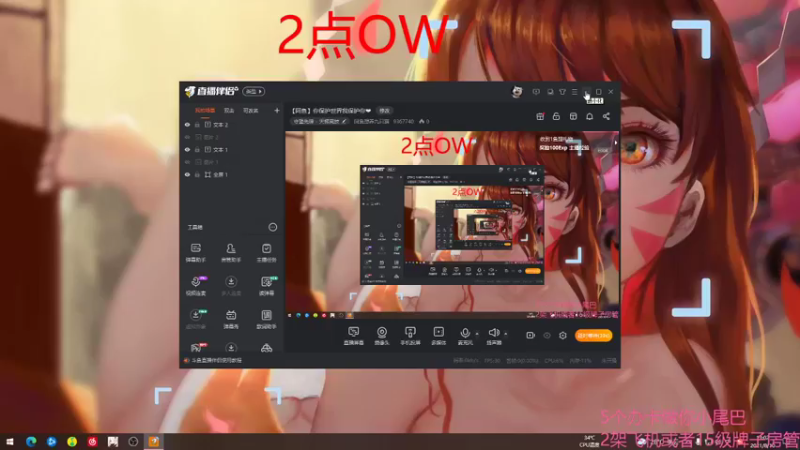Toggle the lock on the 全屏 1 layer
800x450 pixels.
tap(197, 174)
